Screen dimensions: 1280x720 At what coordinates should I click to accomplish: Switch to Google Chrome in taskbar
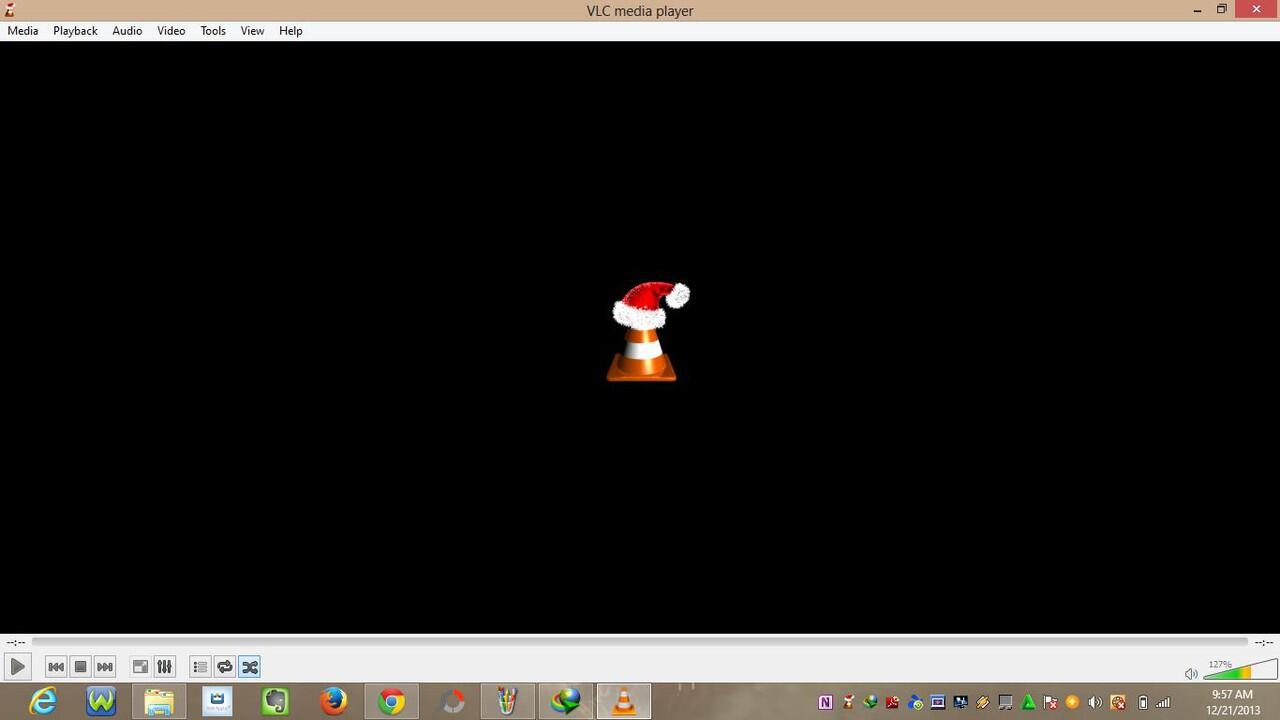coord(391,701)
